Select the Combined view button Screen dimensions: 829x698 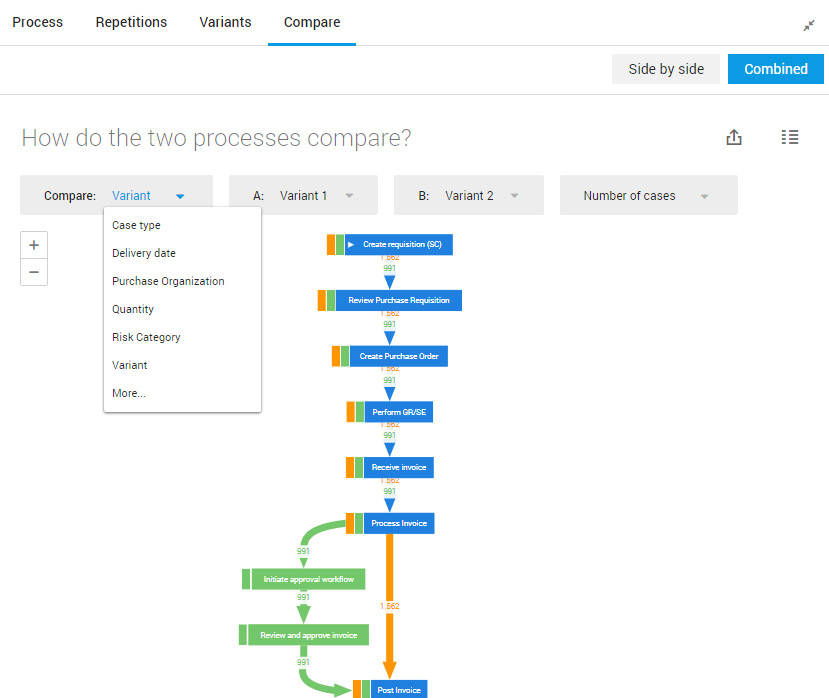[776, 69]
